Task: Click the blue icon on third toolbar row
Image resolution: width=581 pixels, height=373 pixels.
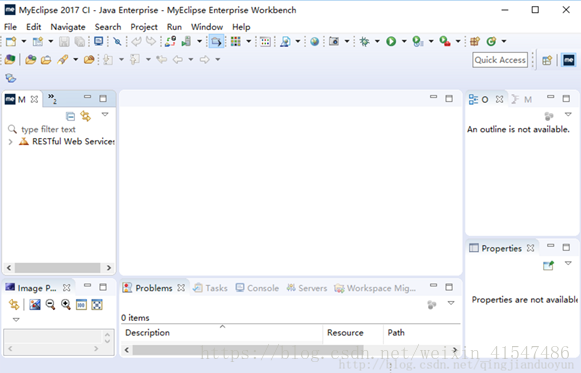Action: (x=11, y=78)
